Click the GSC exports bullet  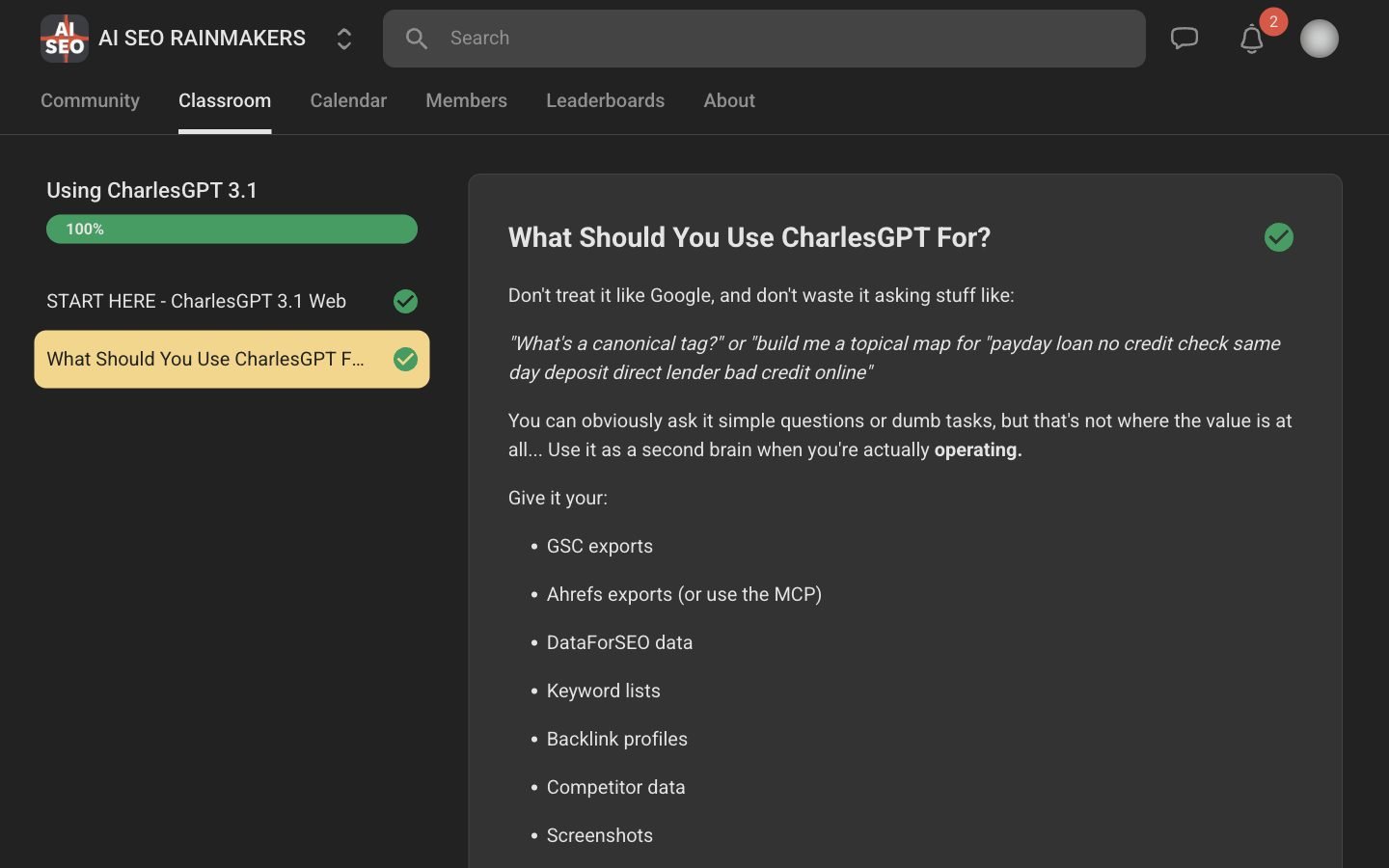(x=599, y=546)
